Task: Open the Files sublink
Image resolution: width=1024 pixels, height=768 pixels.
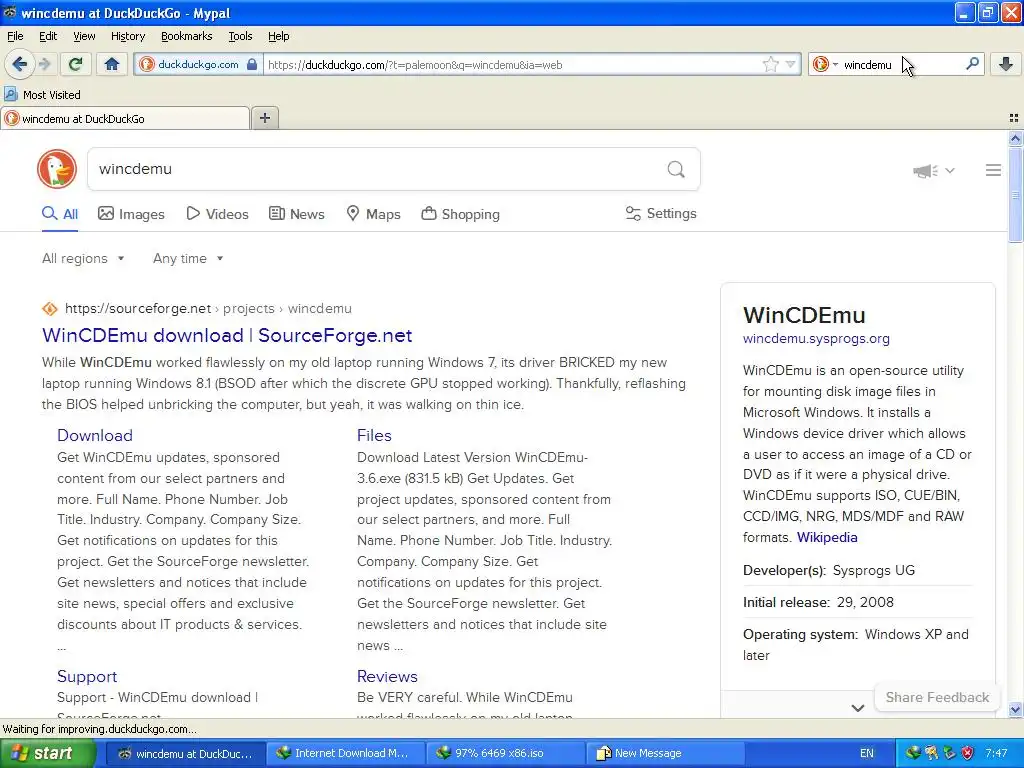Action: pos(374,436)
